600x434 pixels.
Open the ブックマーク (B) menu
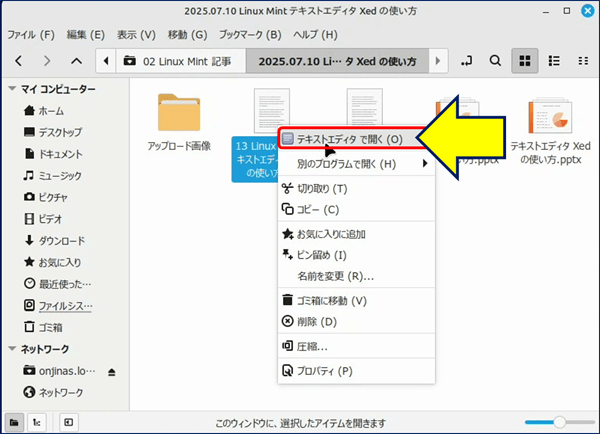[250, 35]
